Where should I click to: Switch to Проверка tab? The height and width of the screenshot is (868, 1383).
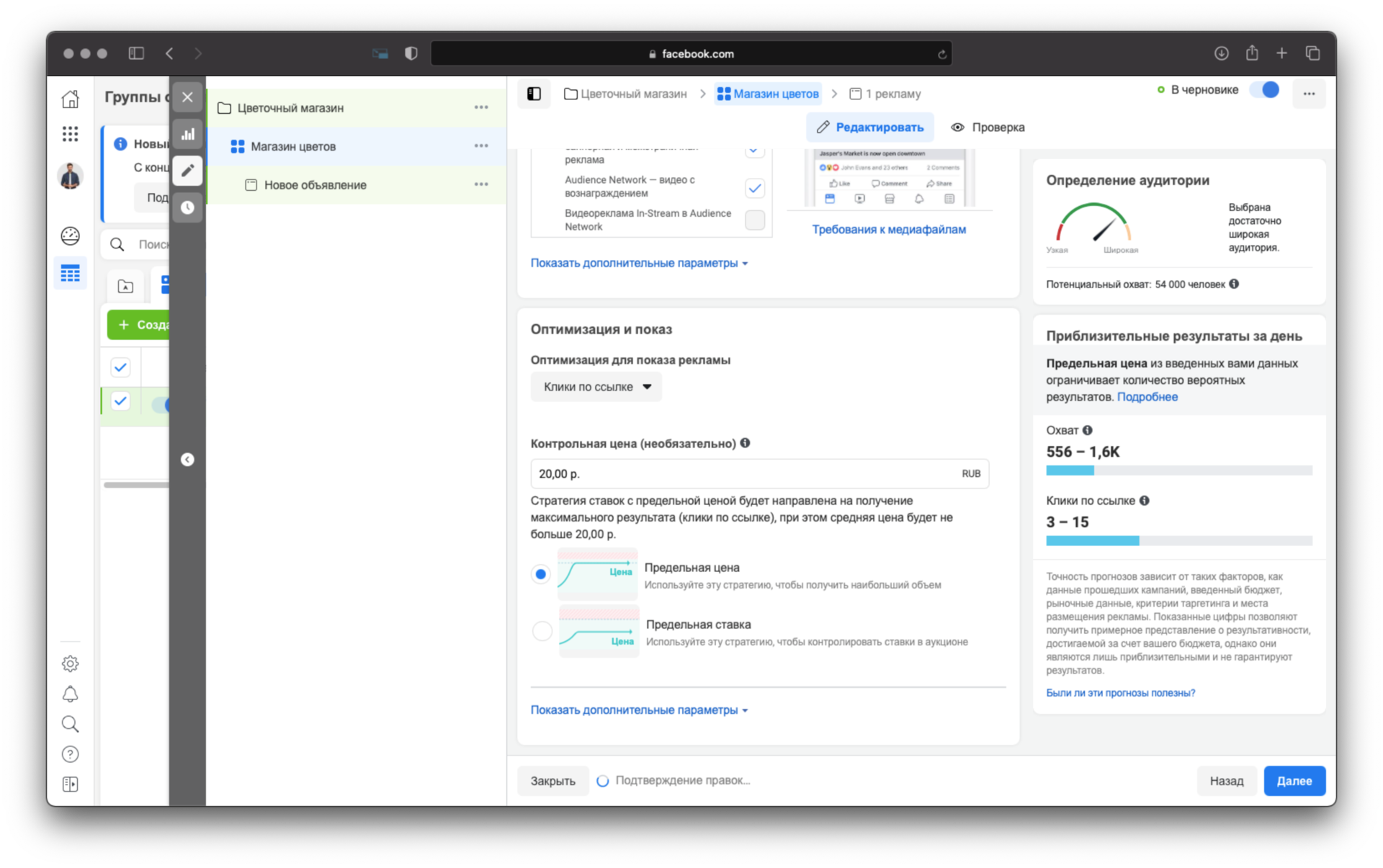[x=988, y=127]
